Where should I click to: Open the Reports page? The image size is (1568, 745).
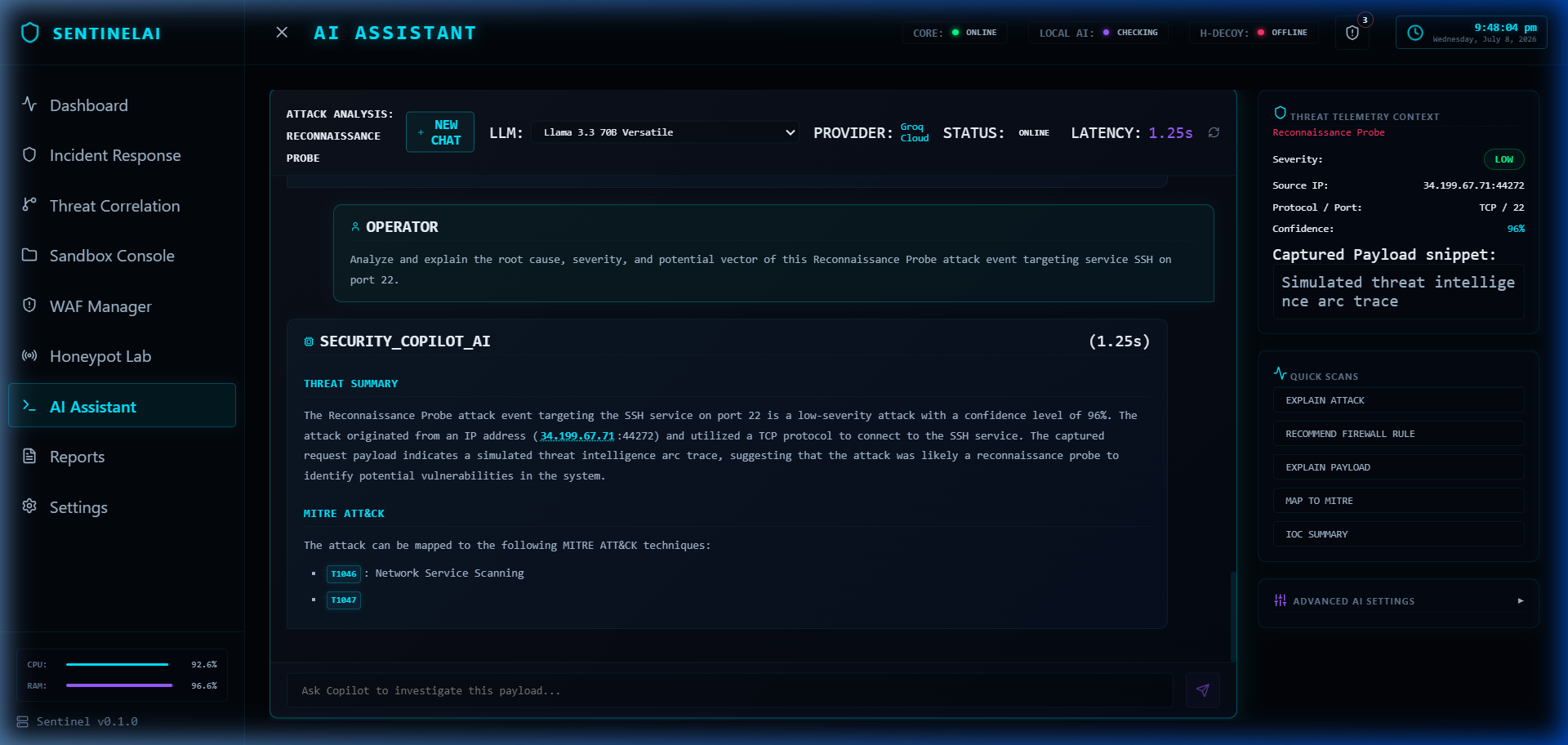click(x=122, y=457)
